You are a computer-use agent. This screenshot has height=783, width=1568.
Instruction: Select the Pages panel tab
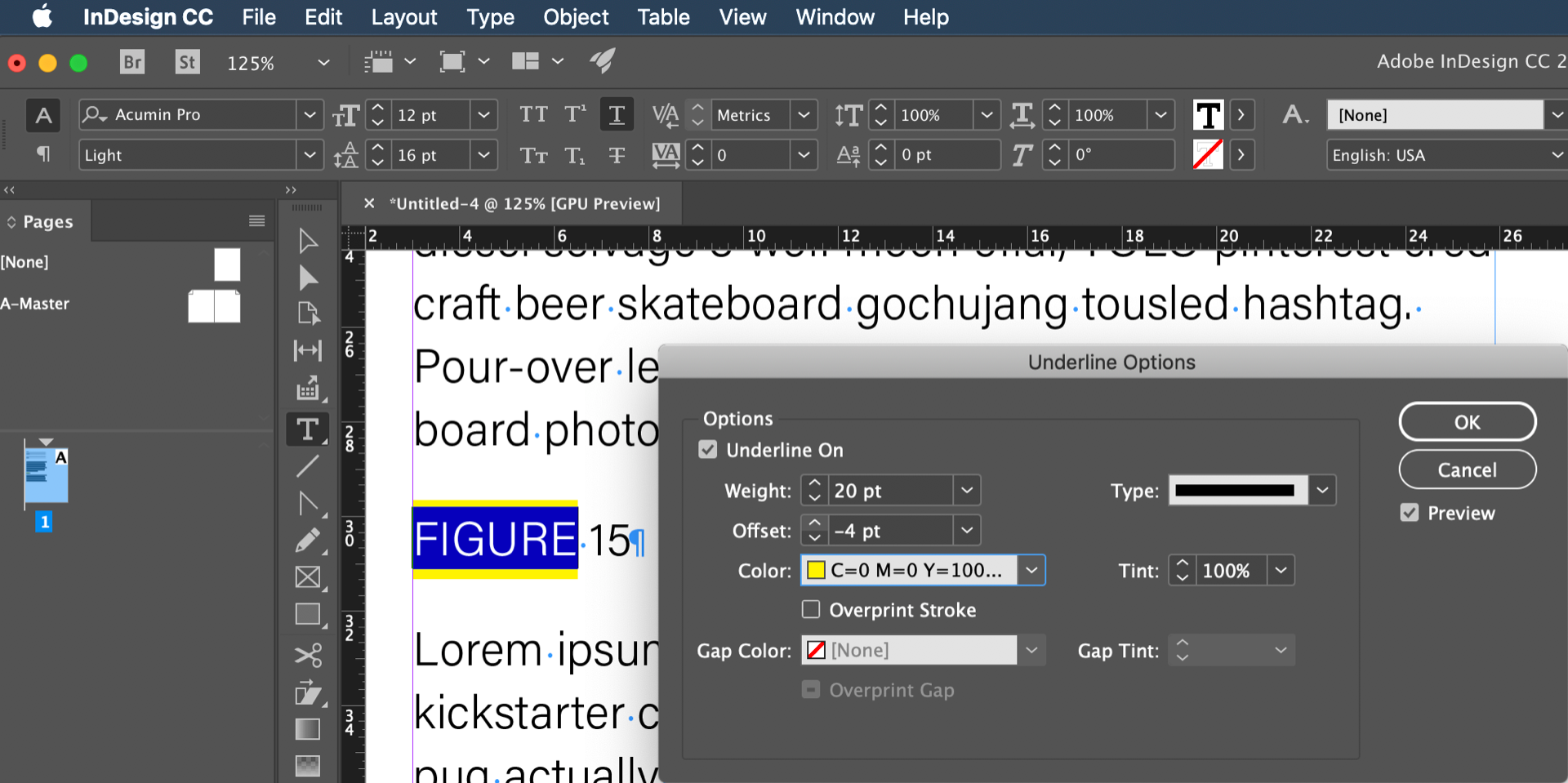click(x=47, y=221)
